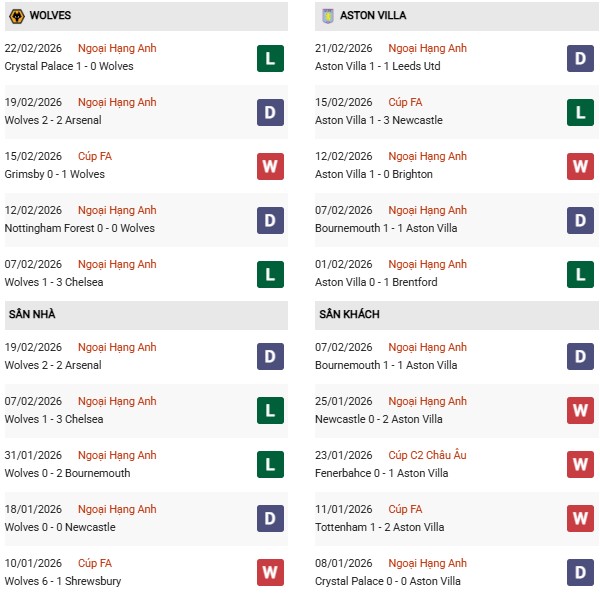Click W badge for Aston Villa 1-0 Brighton
Image resolution: width=600 pixels, height=594 pixels.
point(580,167)
